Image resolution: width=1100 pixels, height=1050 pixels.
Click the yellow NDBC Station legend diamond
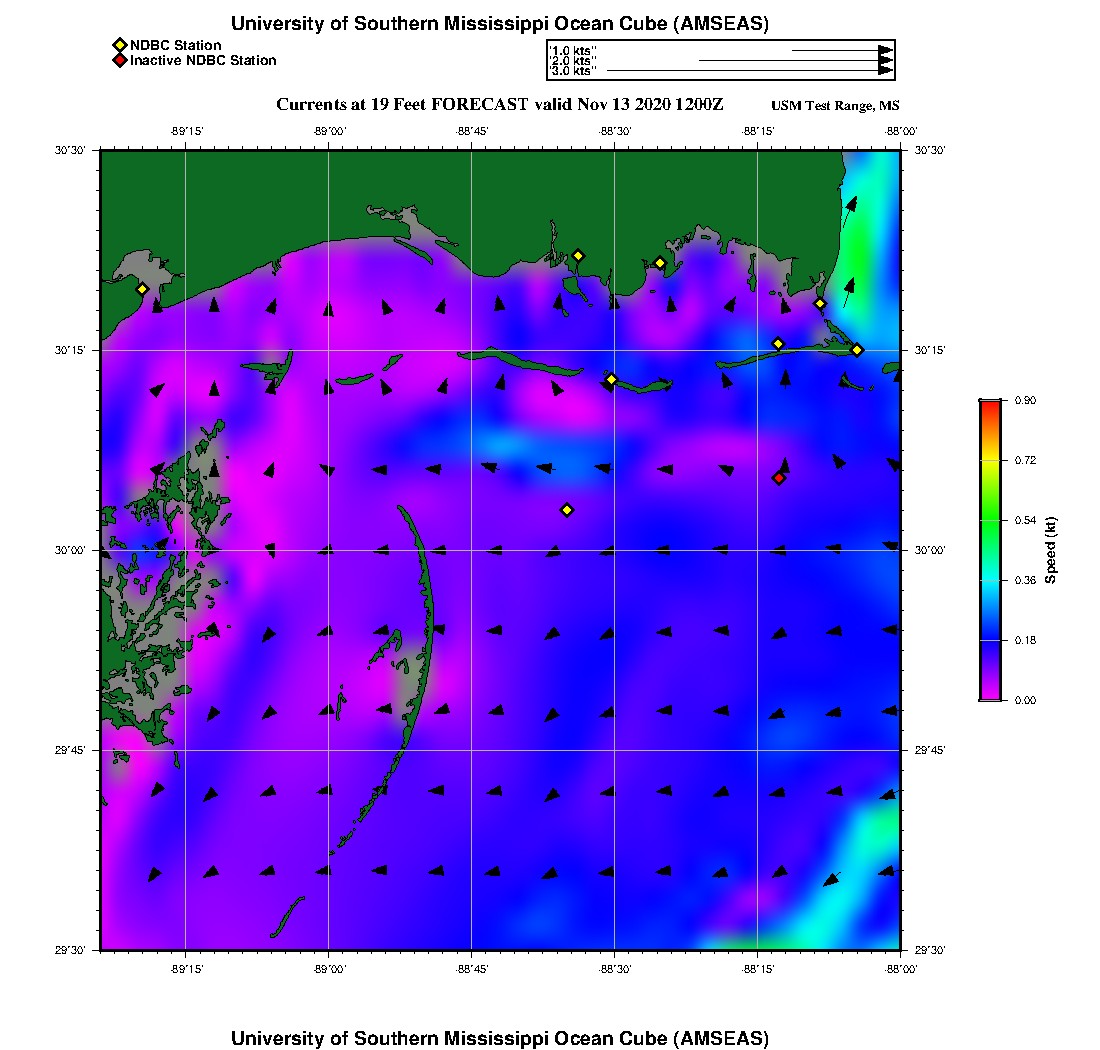coord(119,45)
